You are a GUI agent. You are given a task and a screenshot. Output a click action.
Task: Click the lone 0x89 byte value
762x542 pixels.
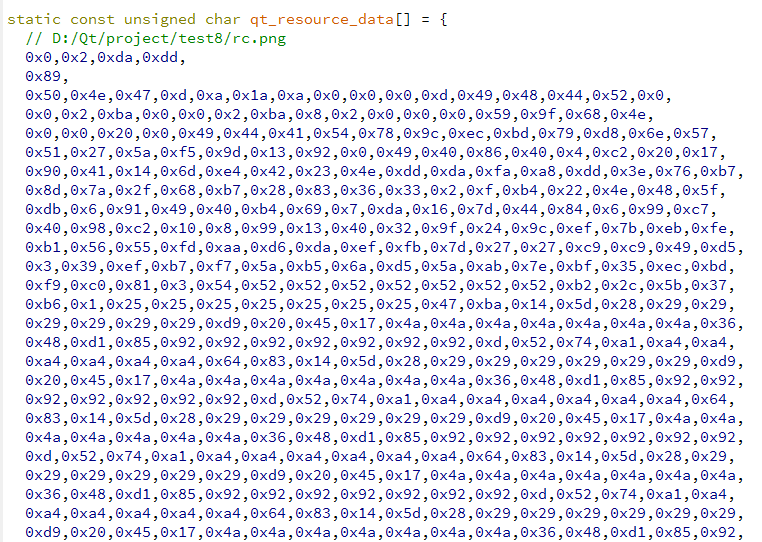43,76
